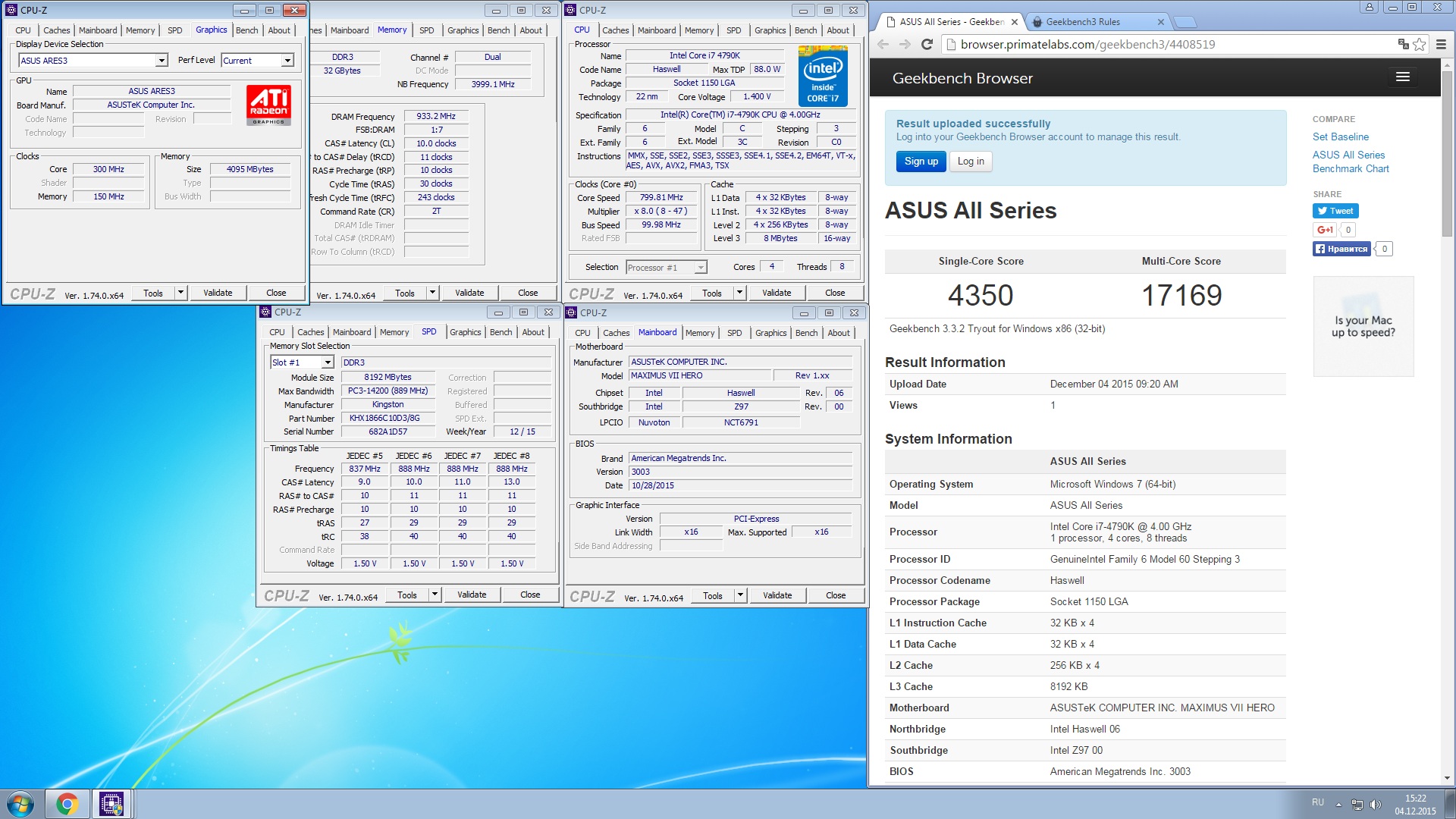Screen dimensions: 1456x819
Task: Close the ASUS All Series tab
Action: point(1014,22)
